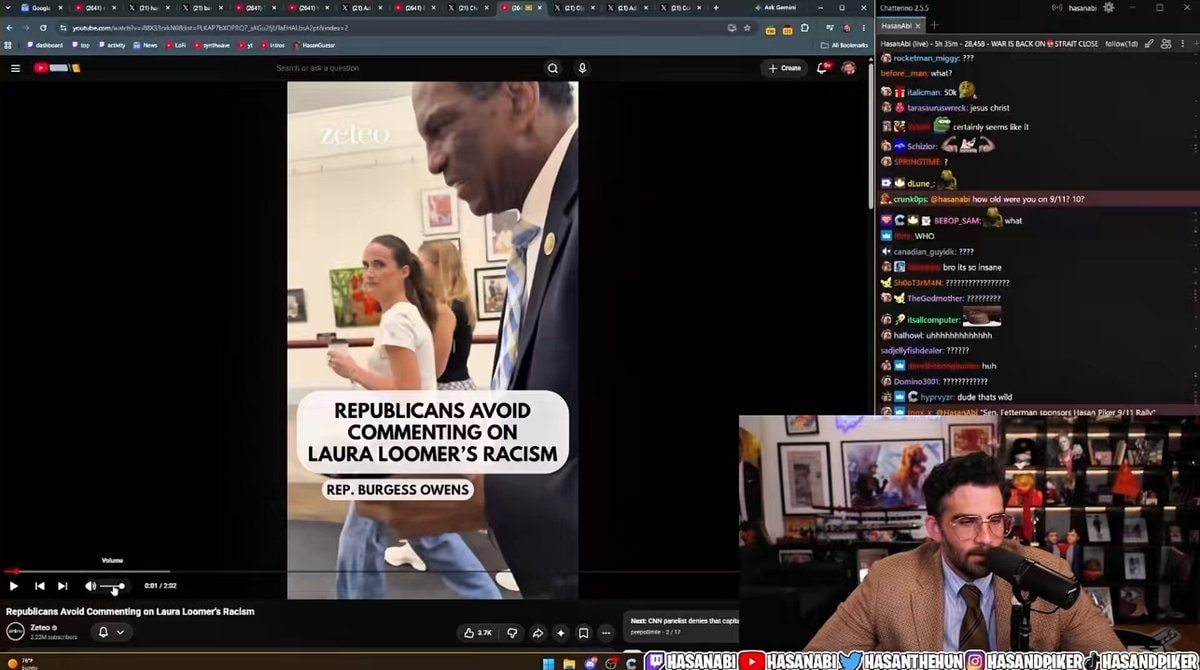Click username hyprvyzr in chat
1200x670 pixels.
click(939, 396)
